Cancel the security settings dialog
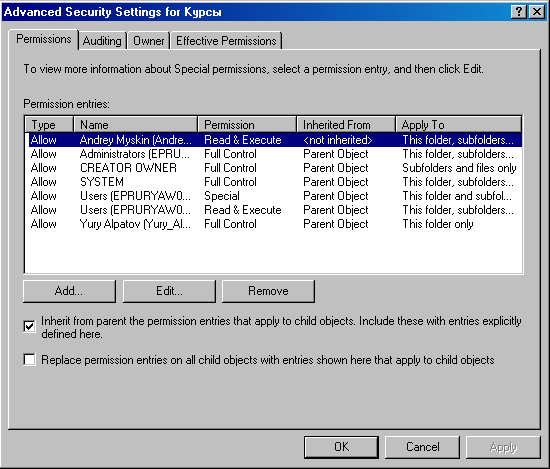Image resolution: width=550 pixels, height=469 pixels. tap(422, 447)
